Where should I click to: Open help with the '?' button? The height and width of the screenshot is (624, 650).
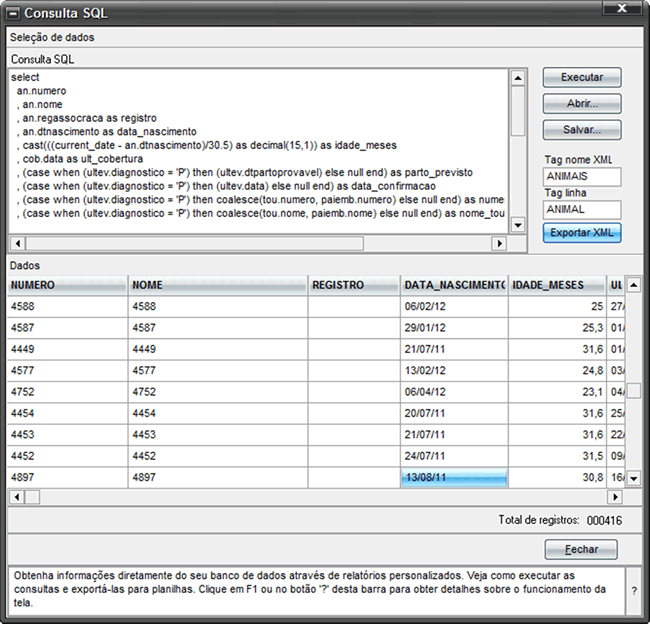(634, 591)
